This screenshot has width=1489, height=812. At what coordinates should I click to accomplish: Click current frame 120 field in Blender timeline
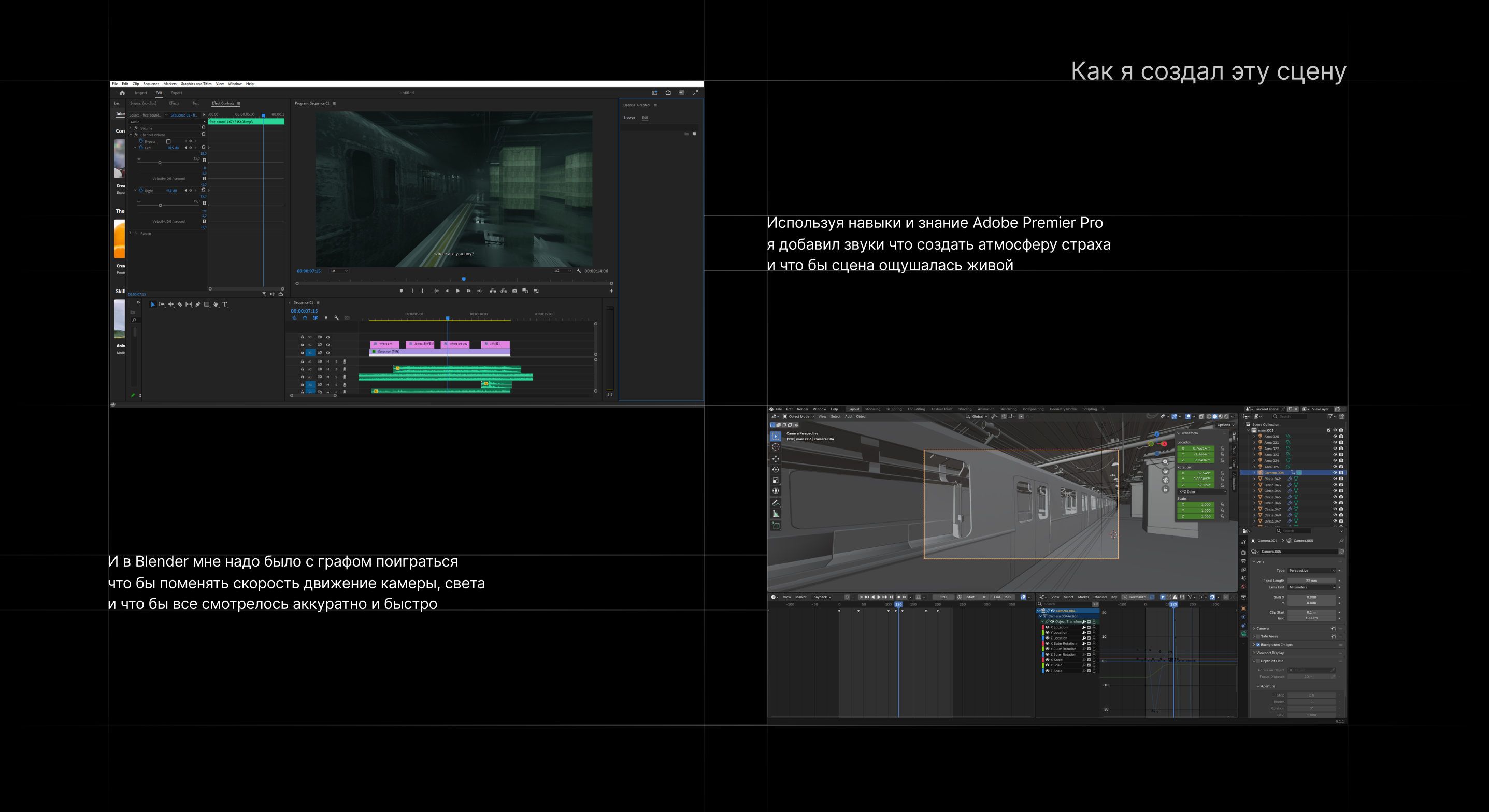[x=943, y=597]
